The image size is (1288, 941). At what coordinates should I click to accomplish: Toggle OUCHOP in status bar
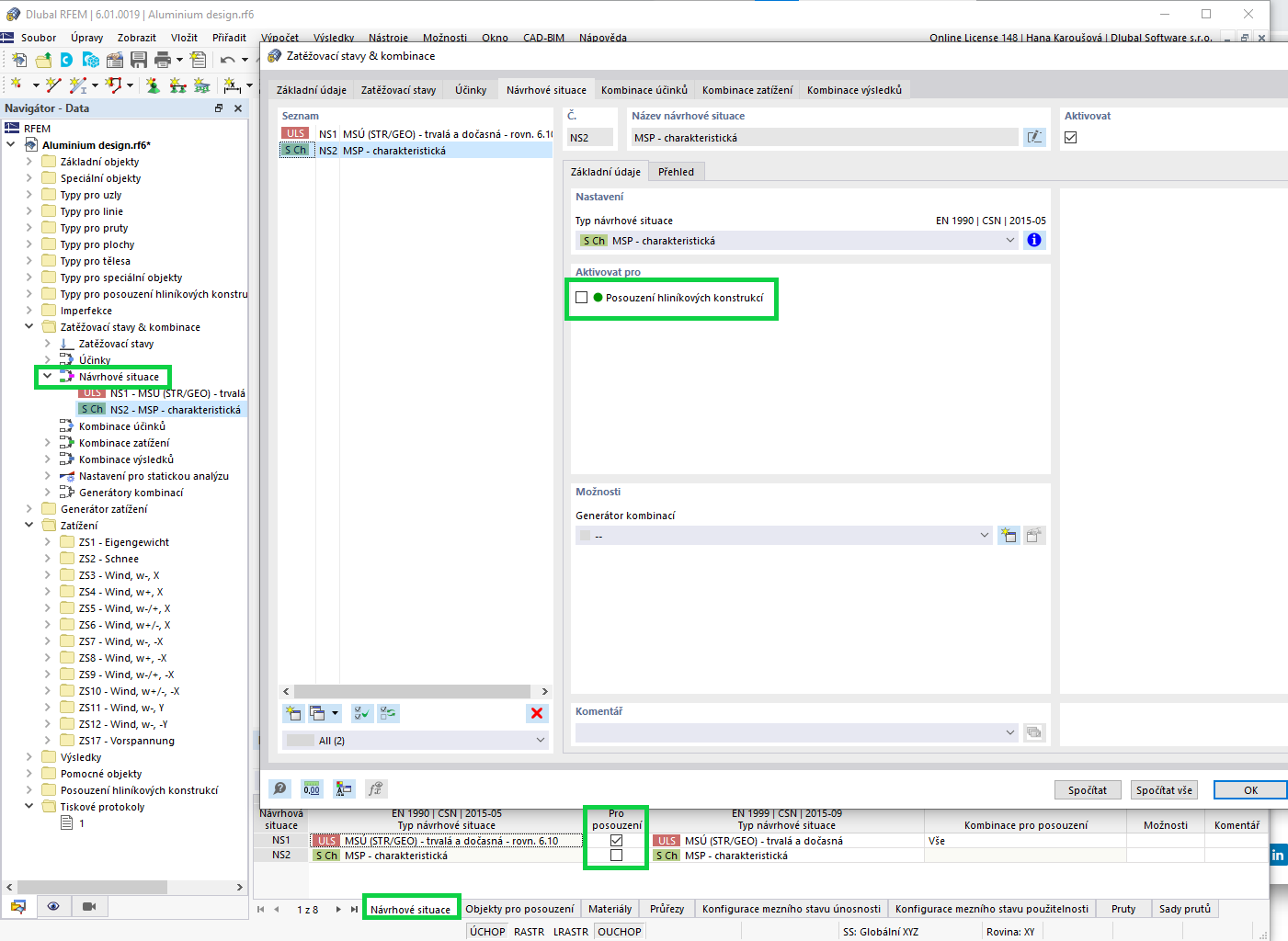[620, 932]
